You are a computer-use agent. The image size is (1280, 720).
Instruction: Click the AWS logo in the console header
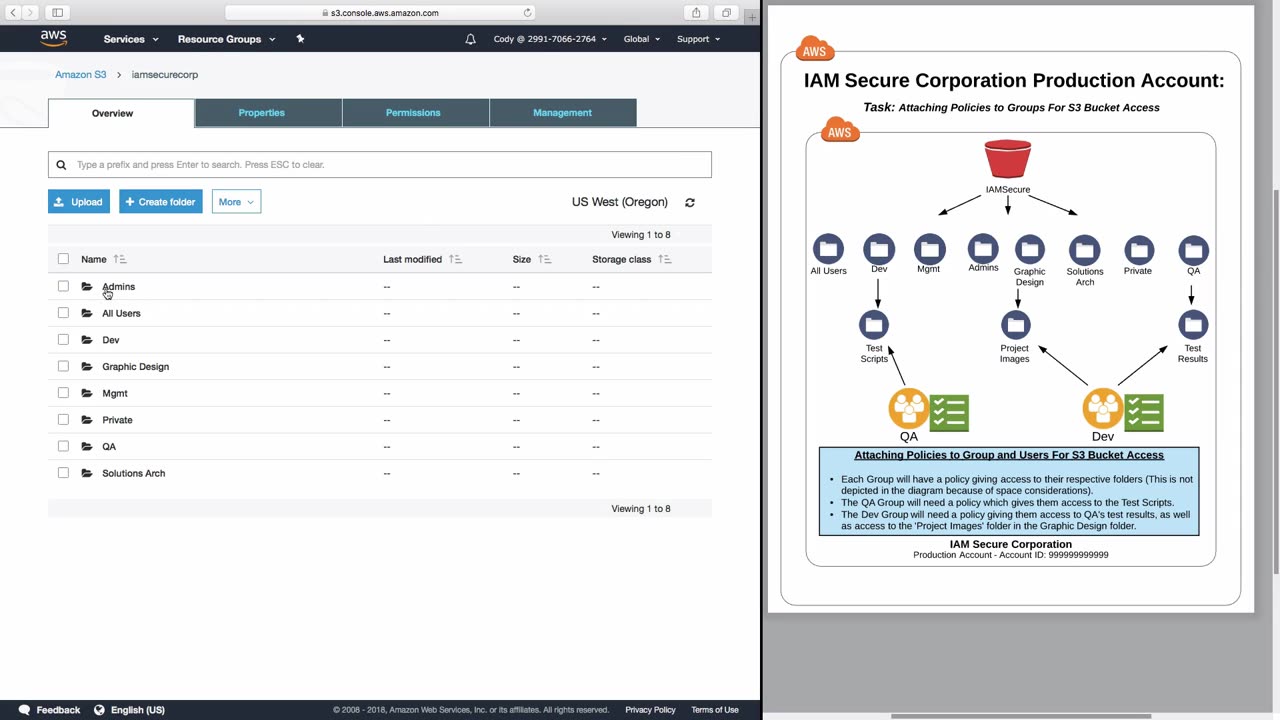54,38
